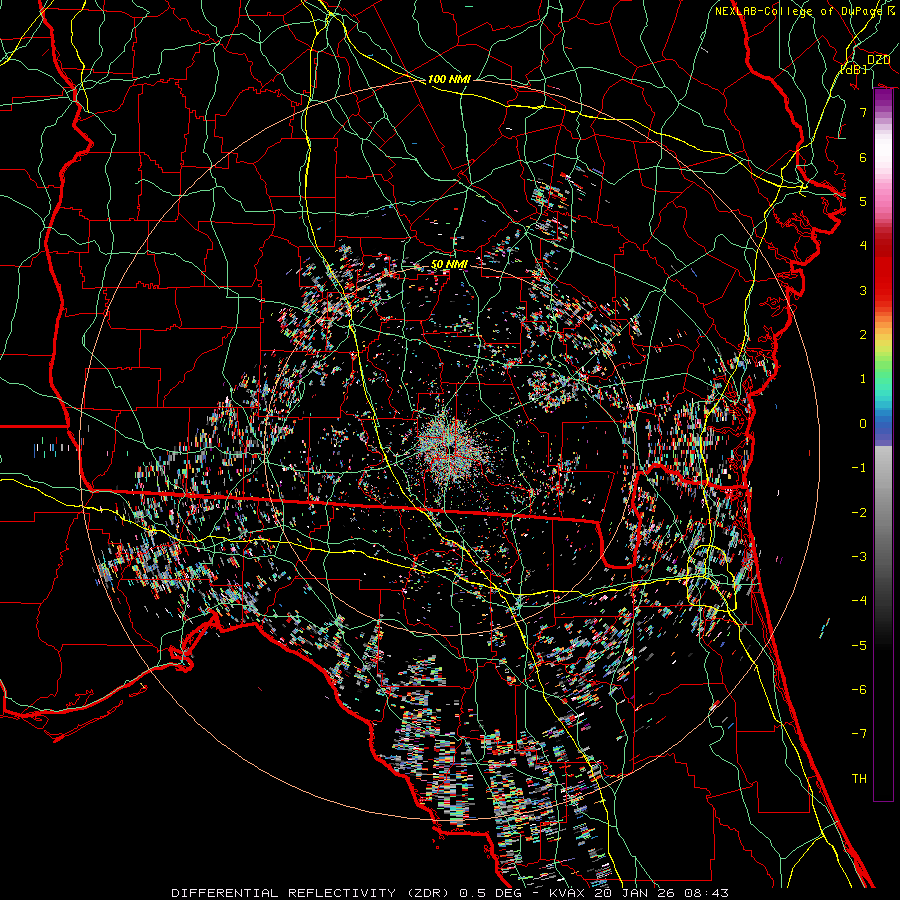Select the -1 value on the color scale
Image resolution: width=900 pixels, height=900 pixels.
click(x=859, y=468)
